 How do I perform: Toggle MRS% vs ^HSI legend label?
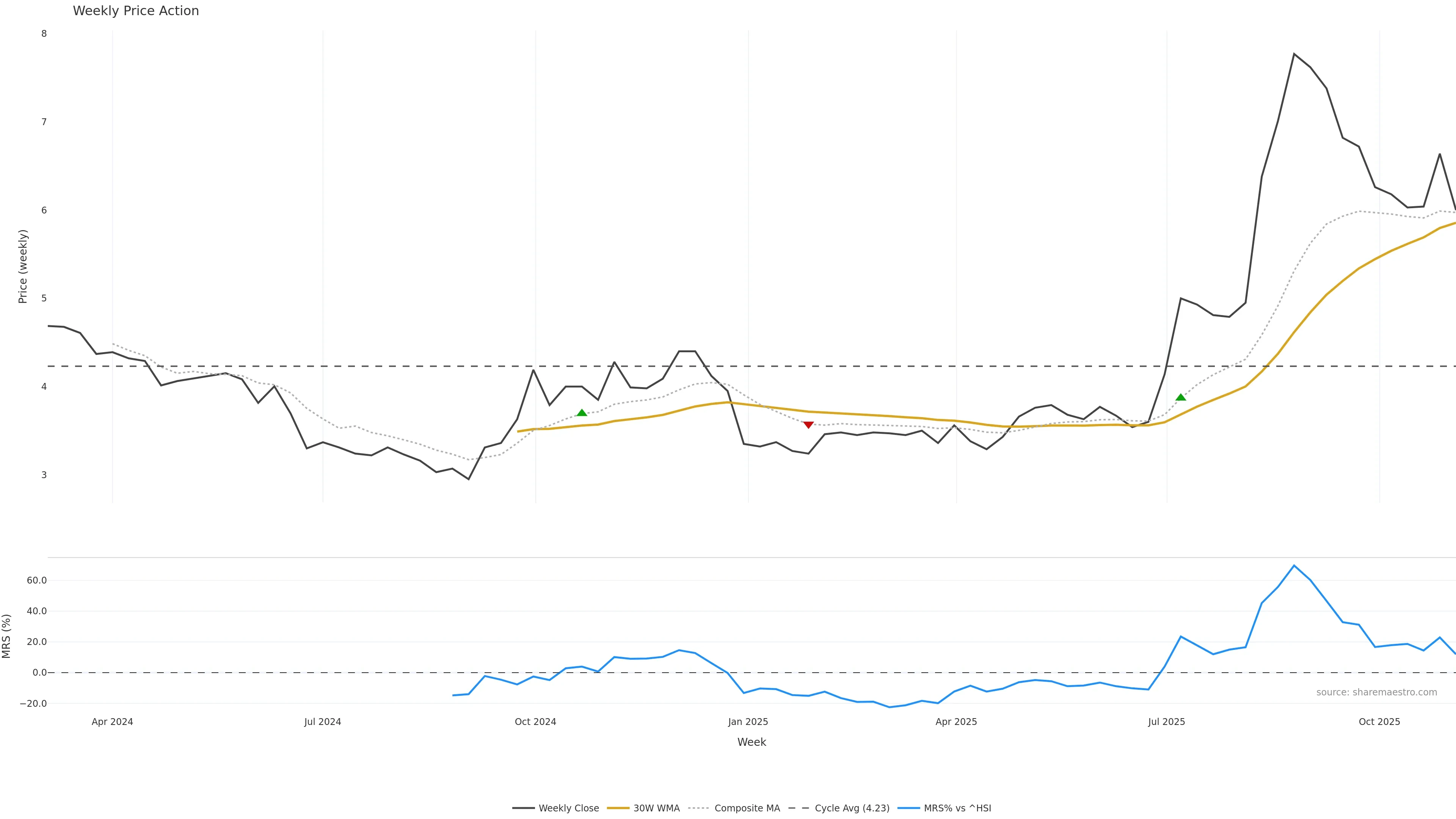pos(957,808)
